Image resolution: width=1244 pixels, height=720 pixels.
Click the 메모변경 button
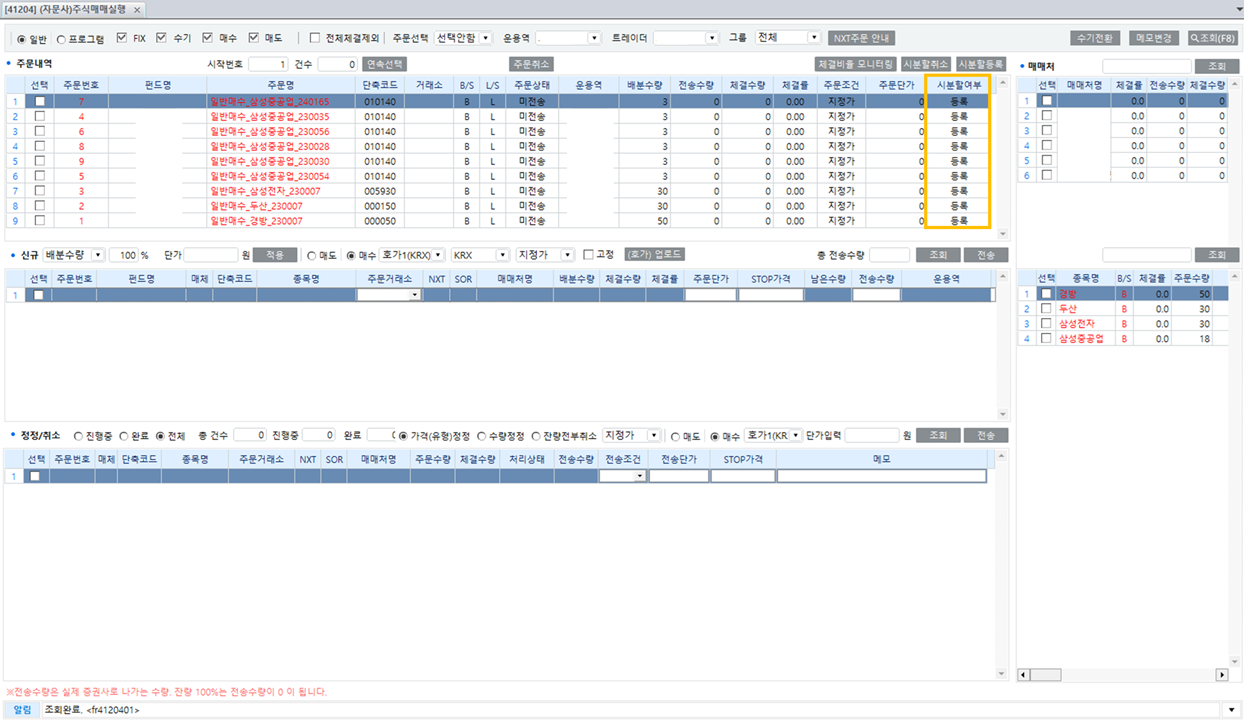tap(1153, 38)
